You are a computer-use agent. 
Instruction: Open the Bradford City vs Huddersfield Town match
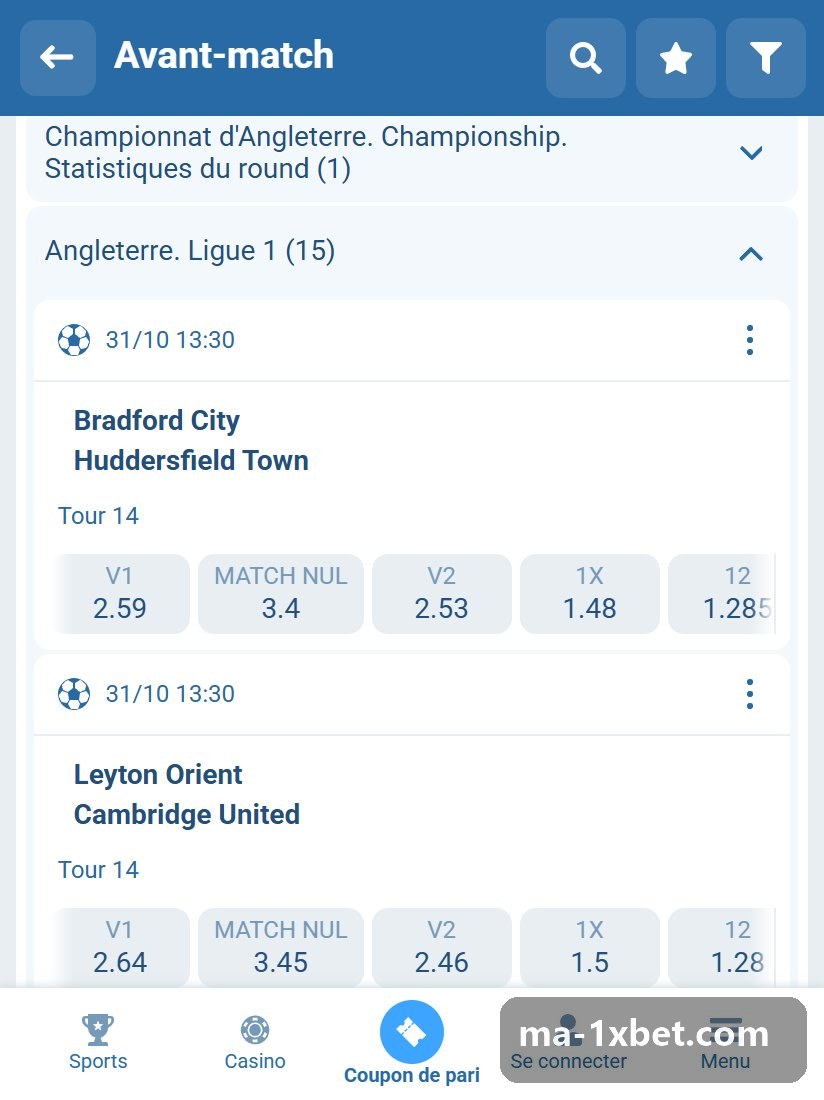(x=191, y=441)
